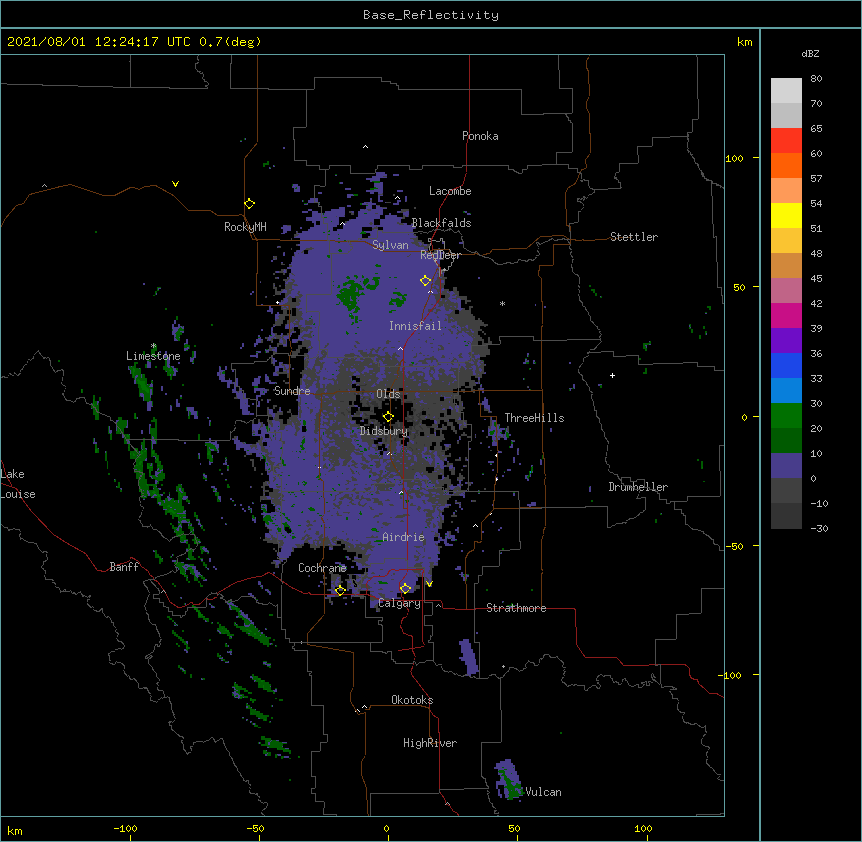Click the Ponoka city label

pos(480,136)
